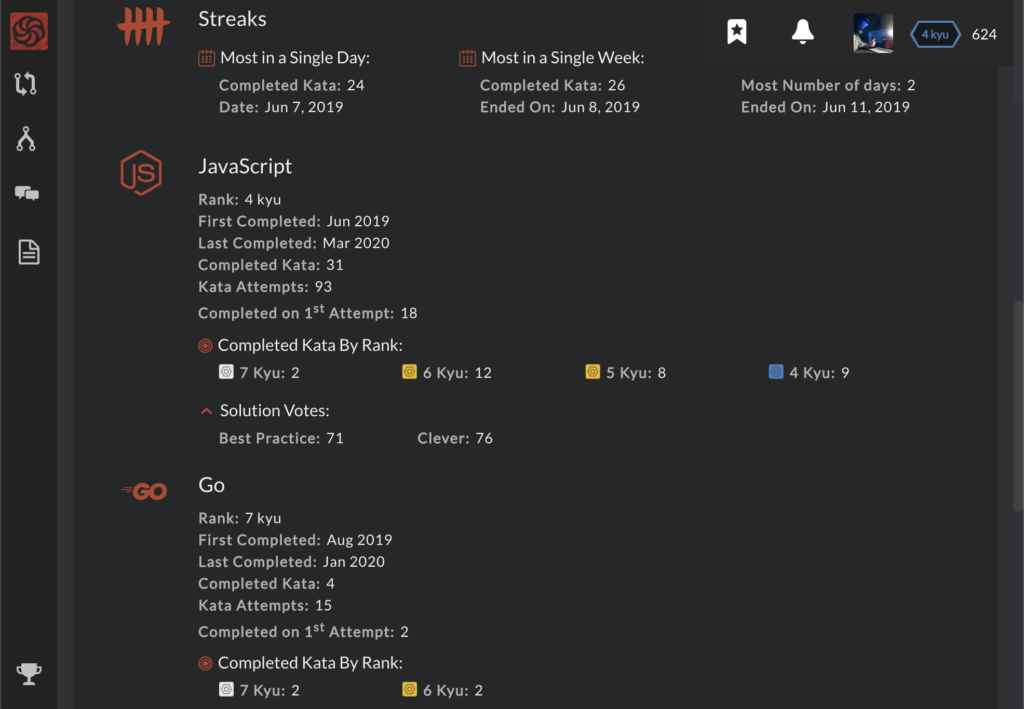1024x709 pixels.
Task: Open the Practice (kata) sidebar icon
Action: [x=27, y=84]
